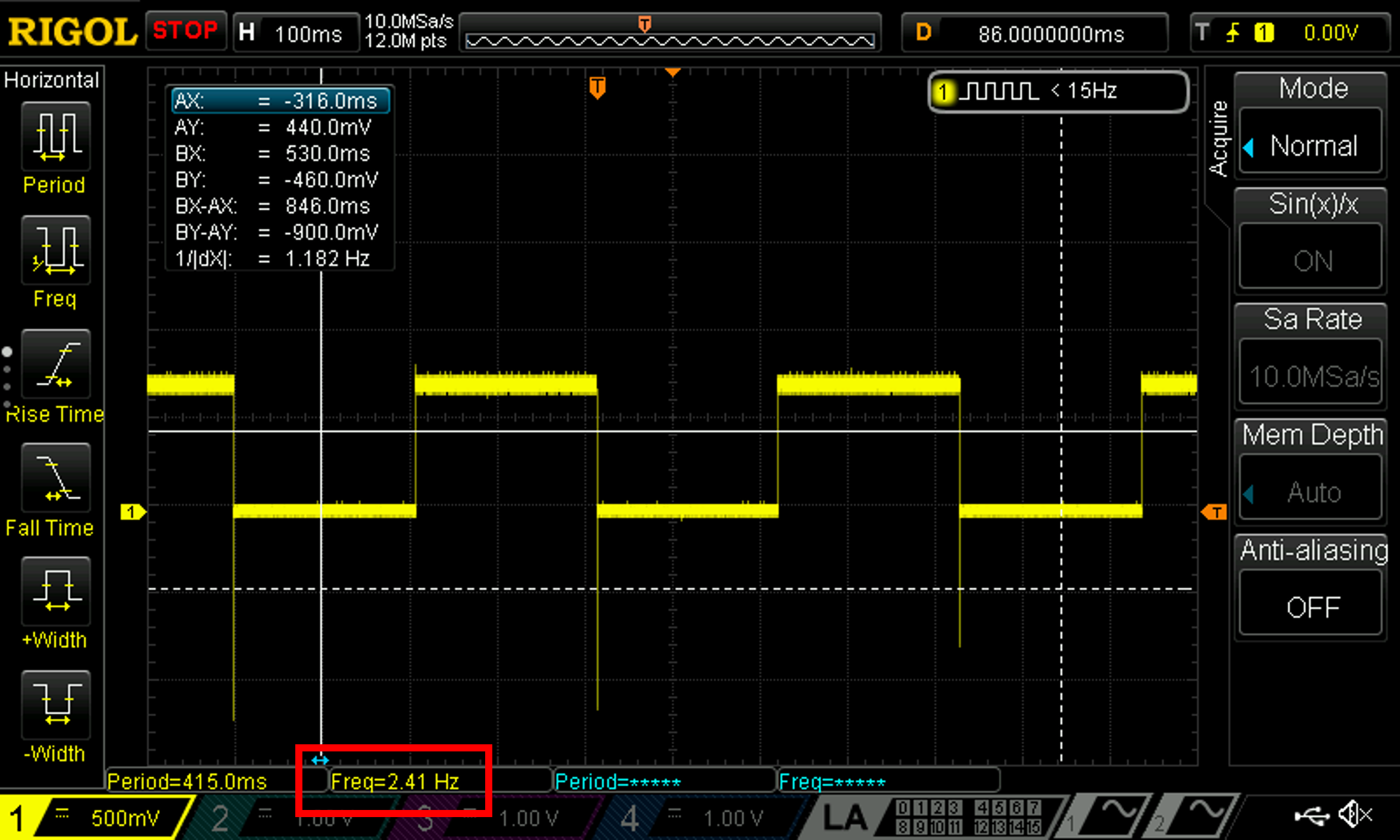Viewport: 1400px width, 840px height.
Task: Select the Freq measurement icon
Action: tap(55, 250)
